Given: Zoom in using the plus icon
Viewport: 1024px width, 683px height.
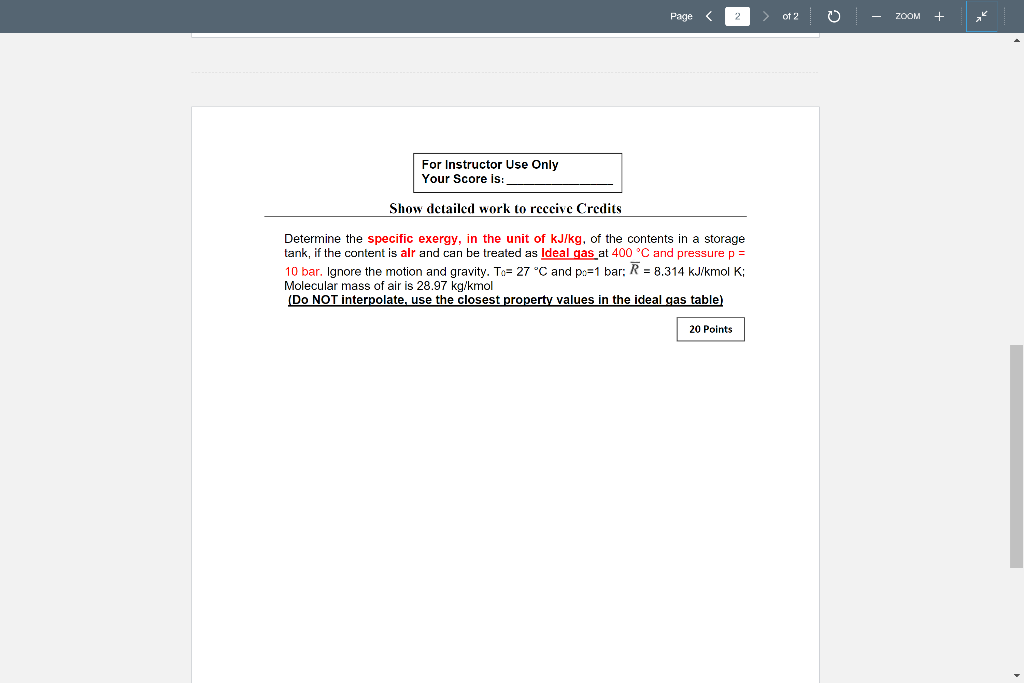Looking at the screenshot, I should coord(938,16).
